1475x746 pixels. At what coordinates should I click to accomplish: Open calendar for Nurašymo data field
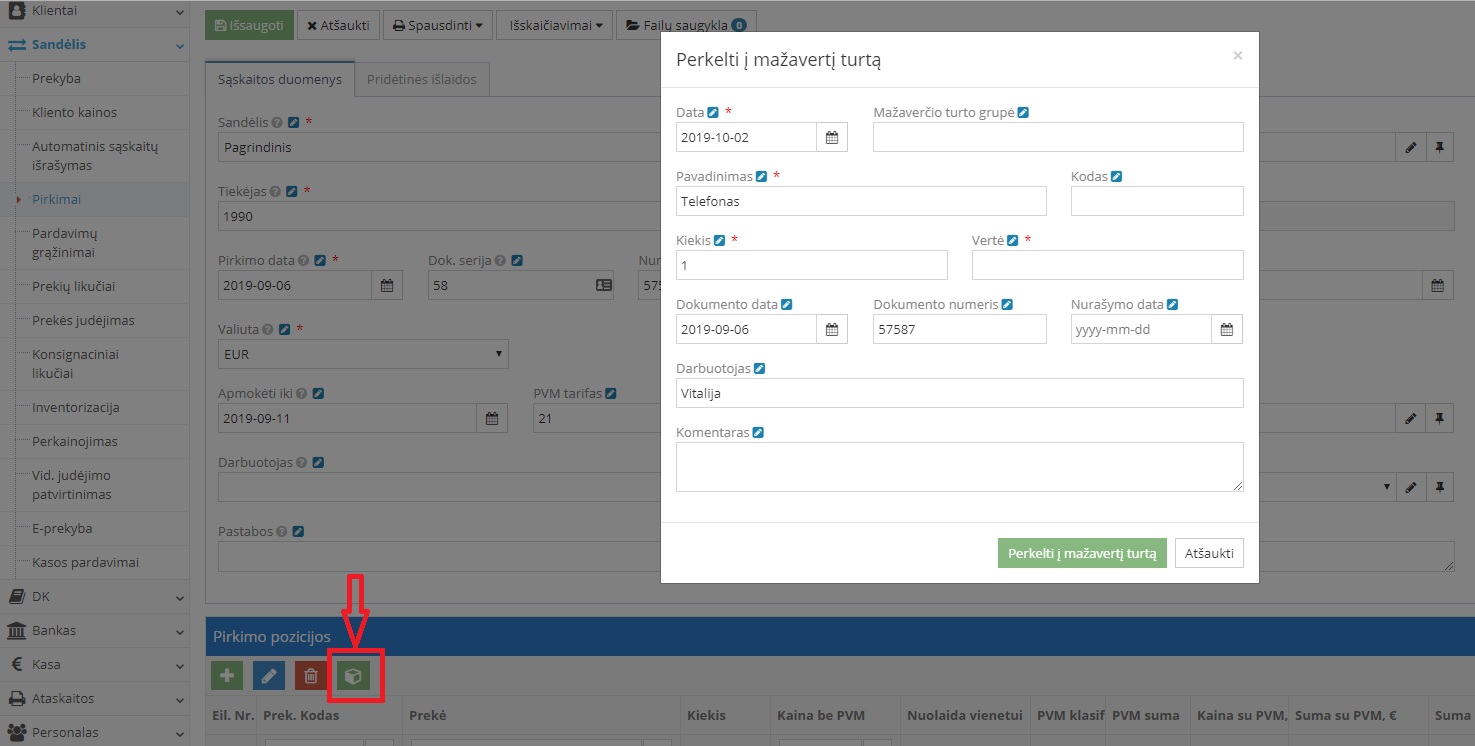coord(1227,329)
